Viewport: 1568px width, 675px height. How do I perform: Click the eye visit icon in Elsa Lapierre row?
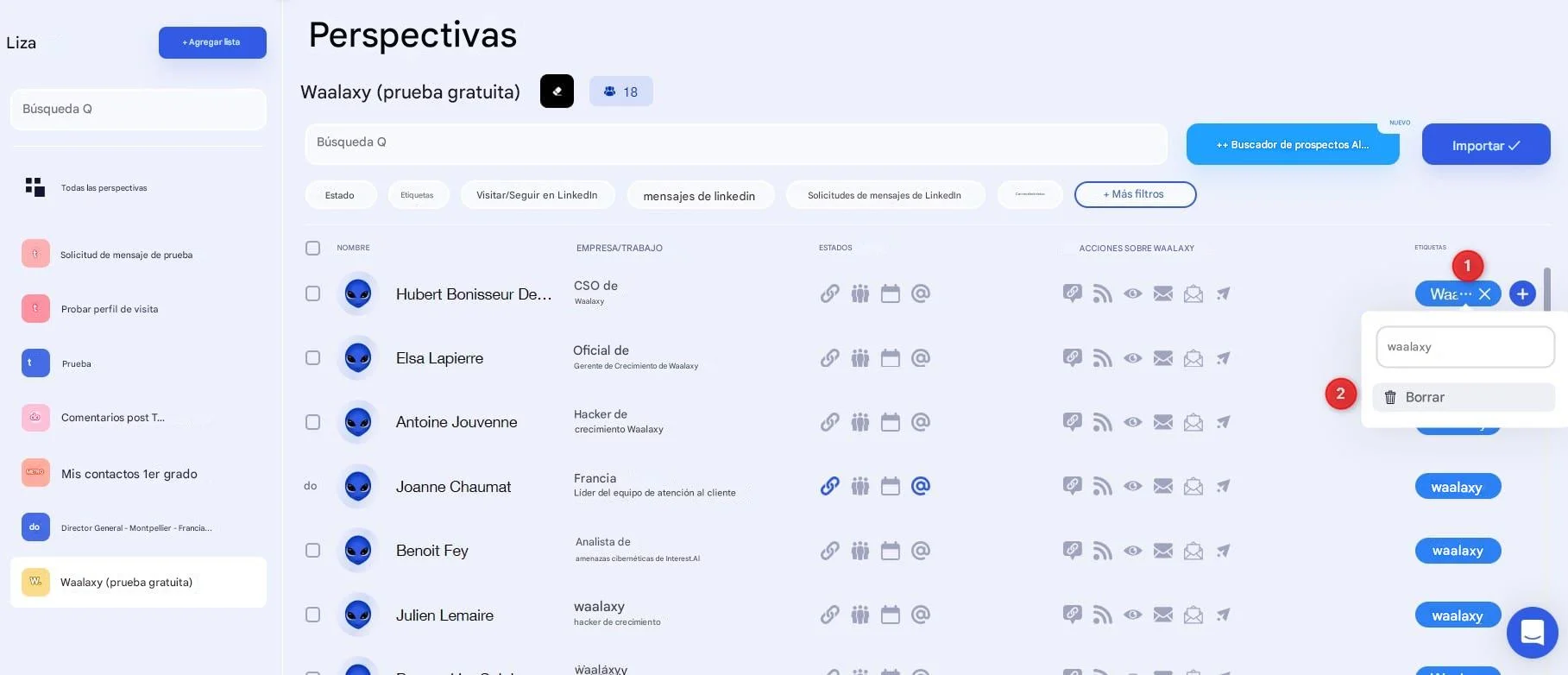click(x=1132, y=358)
